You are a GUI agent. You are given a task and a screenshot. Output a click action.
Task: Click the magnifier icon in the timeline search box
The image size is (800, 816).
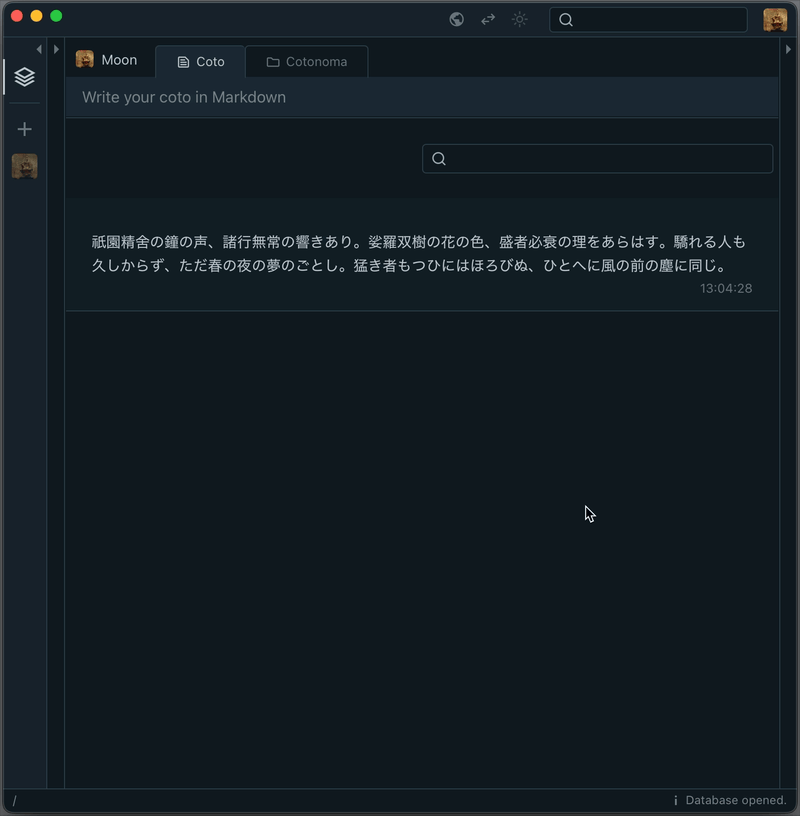click(438, 159)
